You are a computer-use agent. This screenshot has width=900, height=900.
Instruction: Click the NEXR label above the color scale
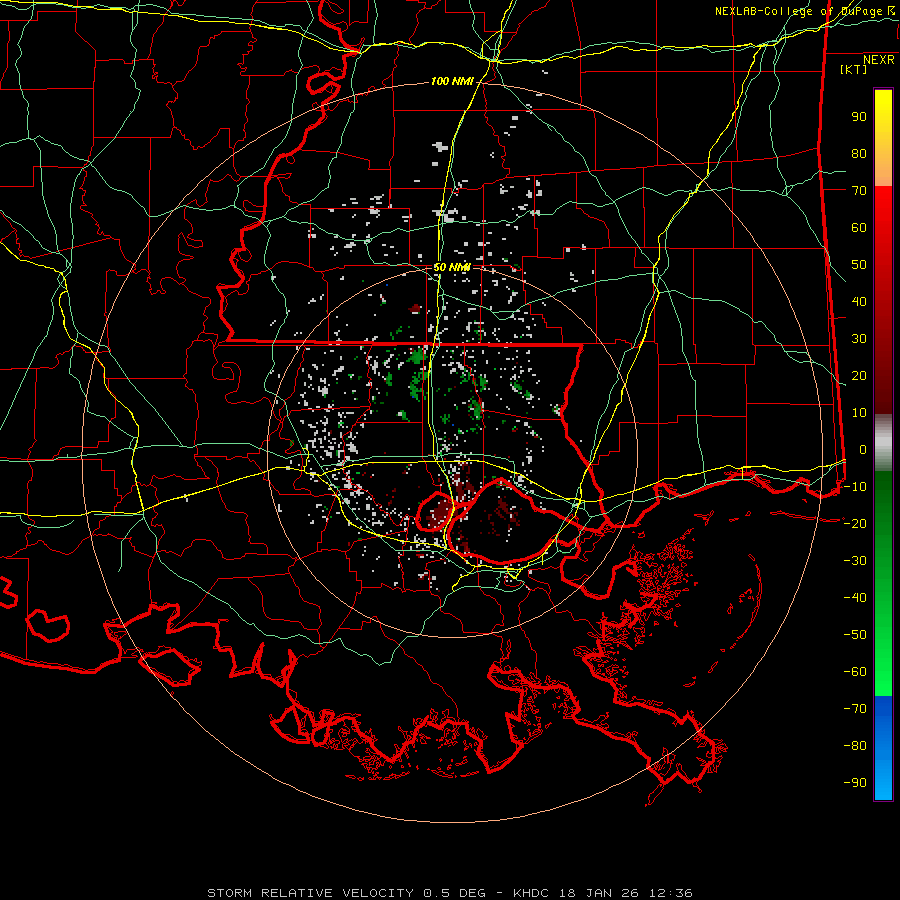pos(879,60)
